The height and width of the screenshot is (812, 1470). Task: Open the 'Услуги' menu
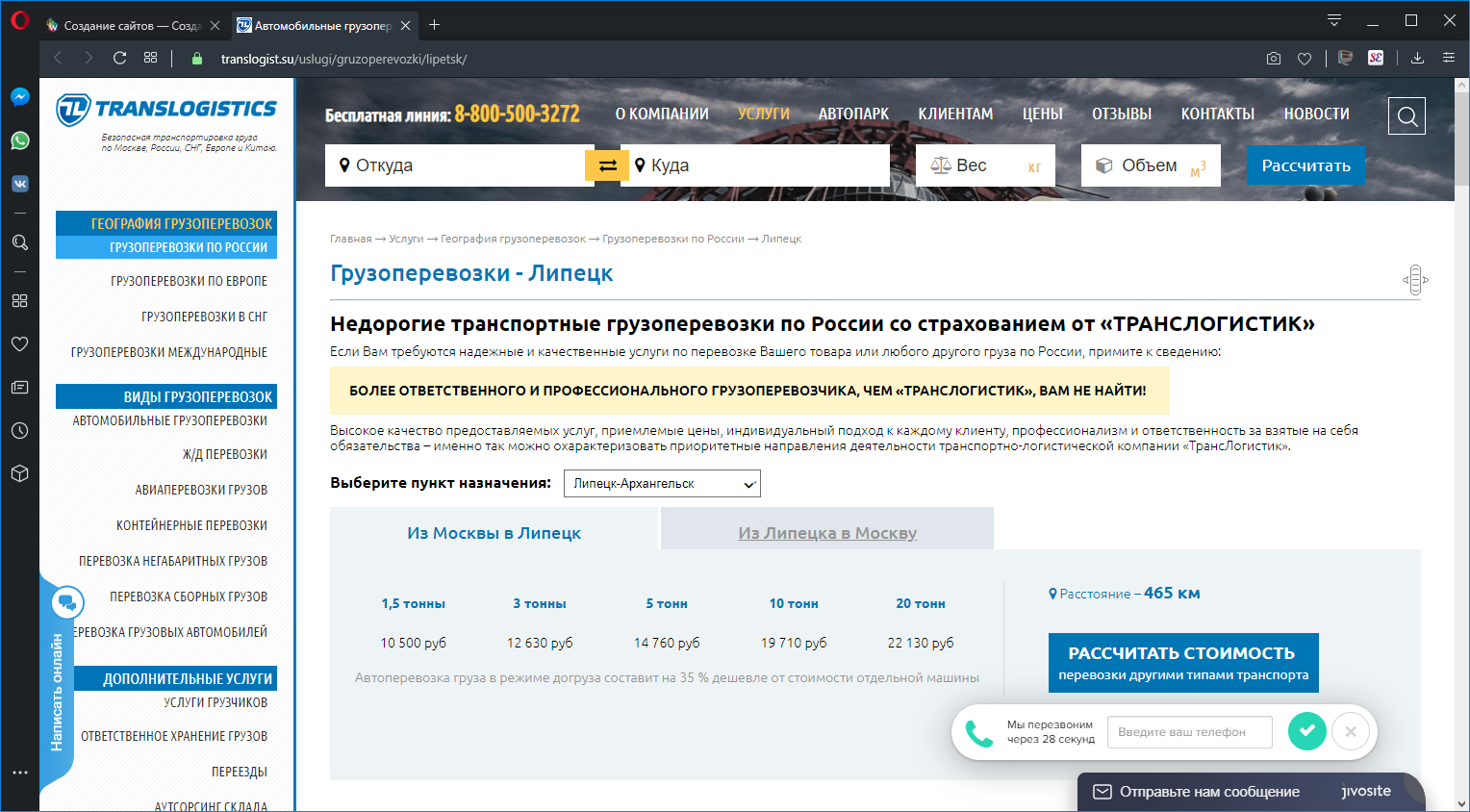(764, 114)
